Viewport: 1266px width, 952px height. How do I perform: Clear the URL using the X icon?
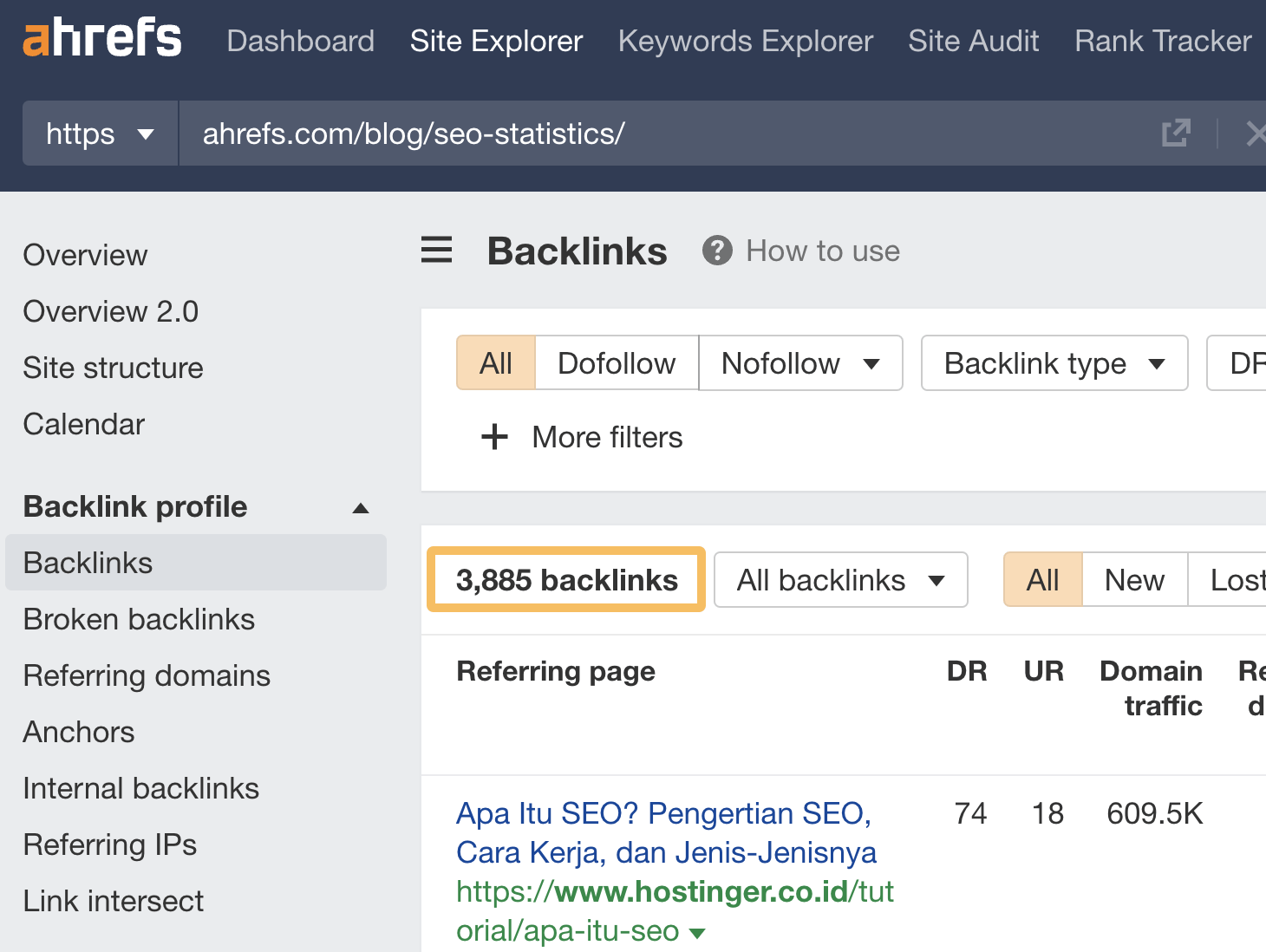1256,133
